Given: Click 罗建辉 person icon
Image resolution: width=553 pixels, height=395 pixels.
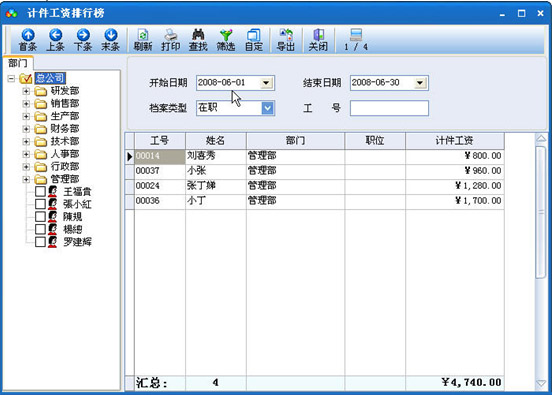Looking at the screenshot, I should click(x=53, y=242).
